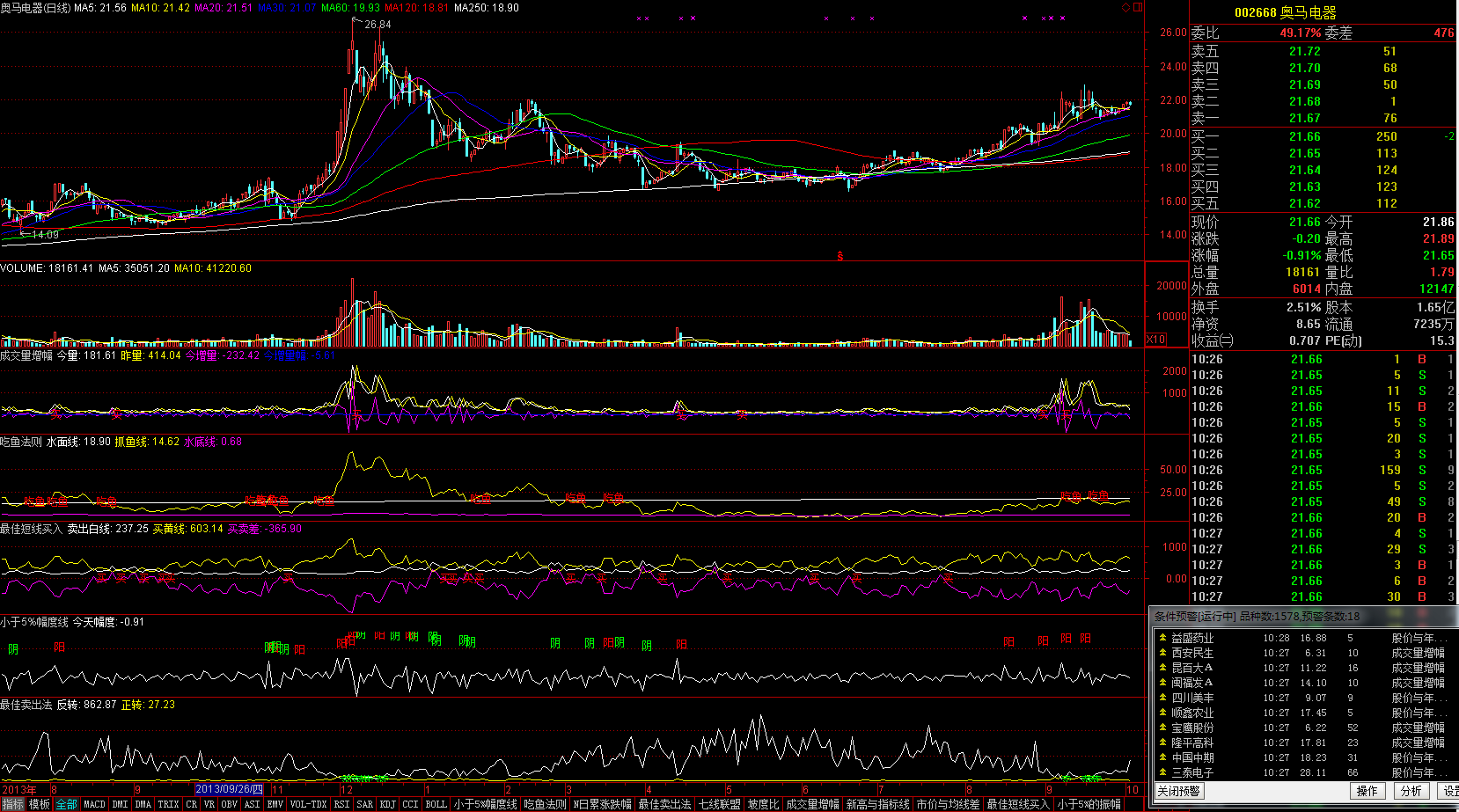Click the 设置 button in alert panel

(1449, 791)
